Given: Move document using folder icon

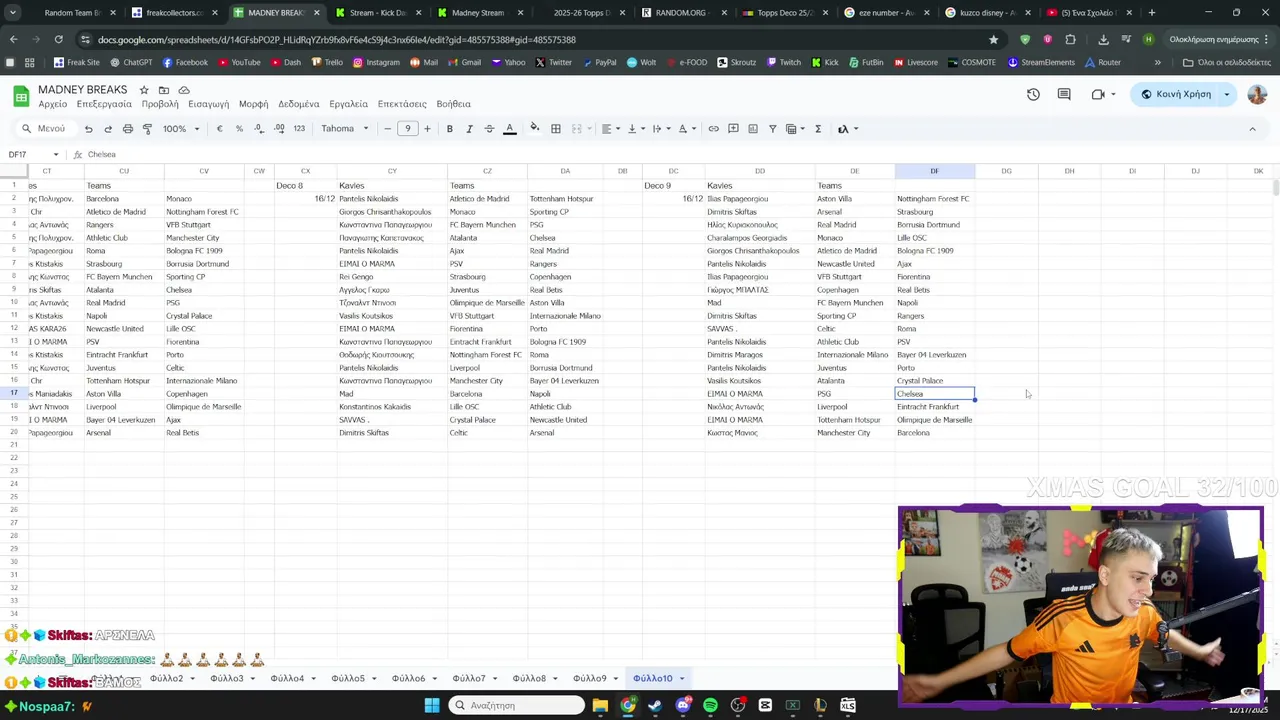Looking at the screenshot, I should (x=164, y=90).
